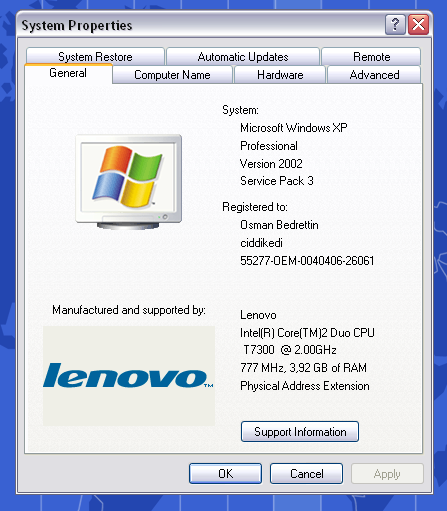Open the Computer Name tab
Viewport: 447px width, 511px height.
[x=172, y=75]
